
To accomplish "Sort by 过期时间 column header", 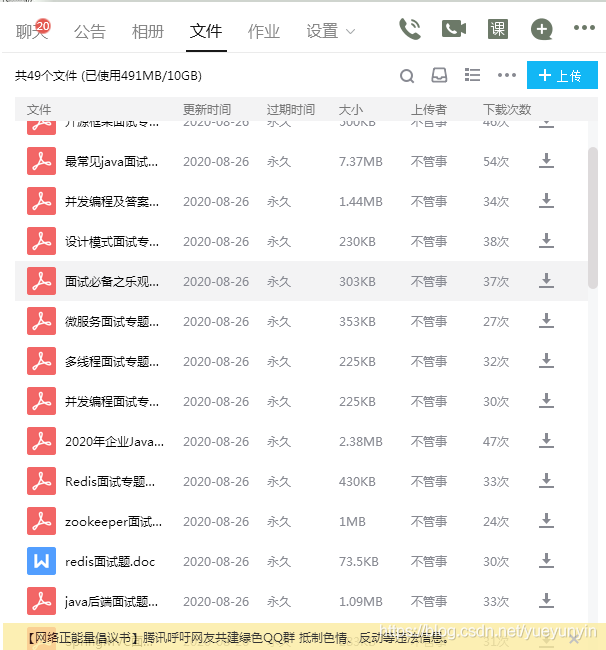I will pos(291,109).
